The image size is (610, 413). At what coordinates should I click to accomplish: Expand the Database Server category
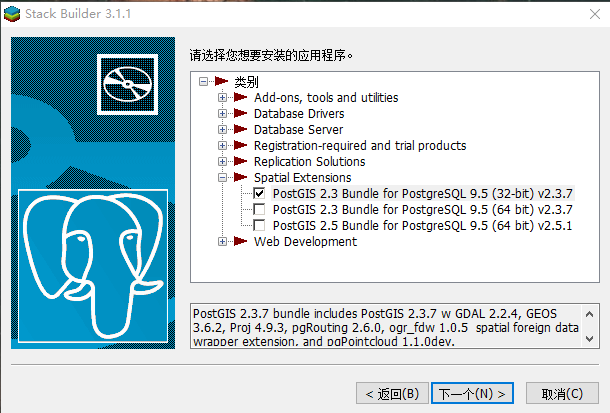point(223,129)
